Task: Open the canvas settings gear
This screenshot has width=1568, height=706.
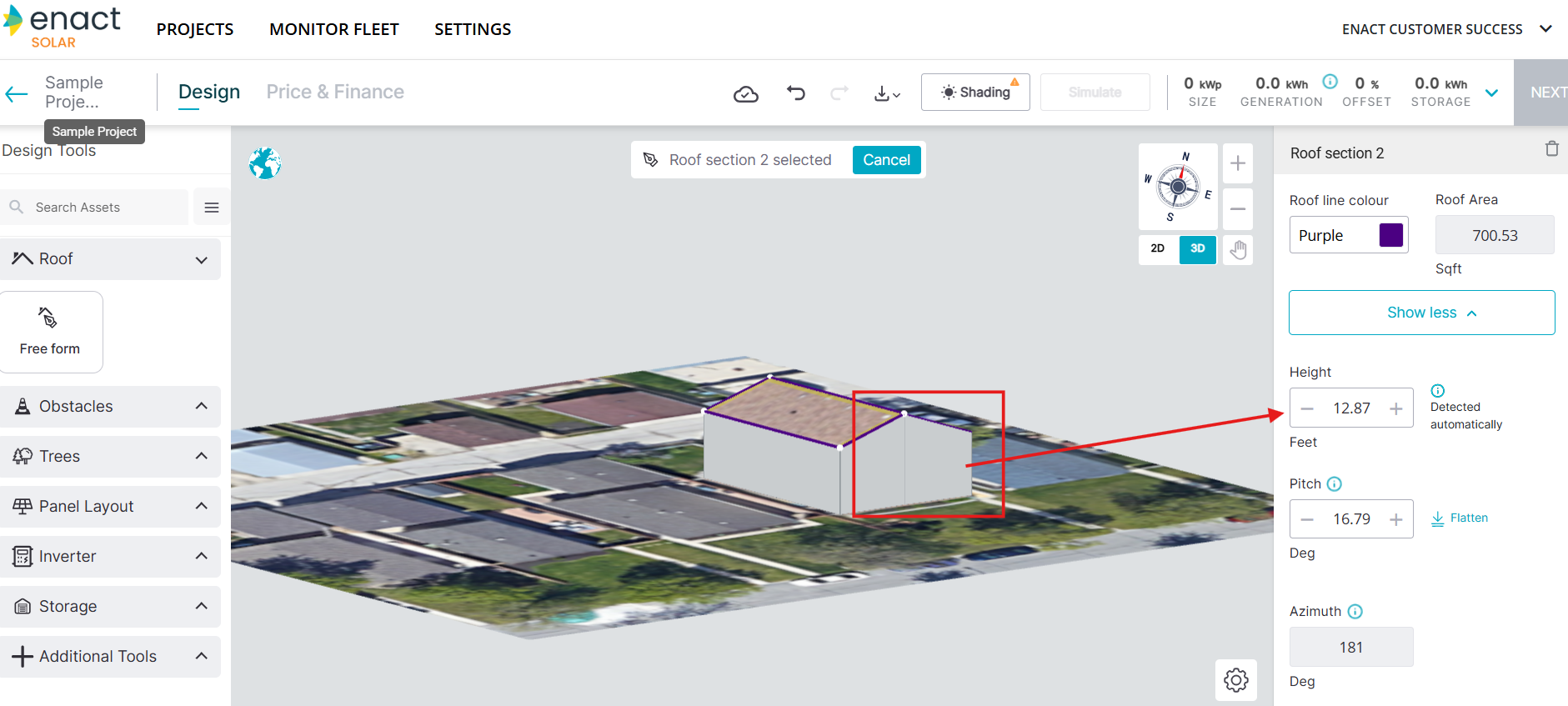Action: [x=1235, y=680]
